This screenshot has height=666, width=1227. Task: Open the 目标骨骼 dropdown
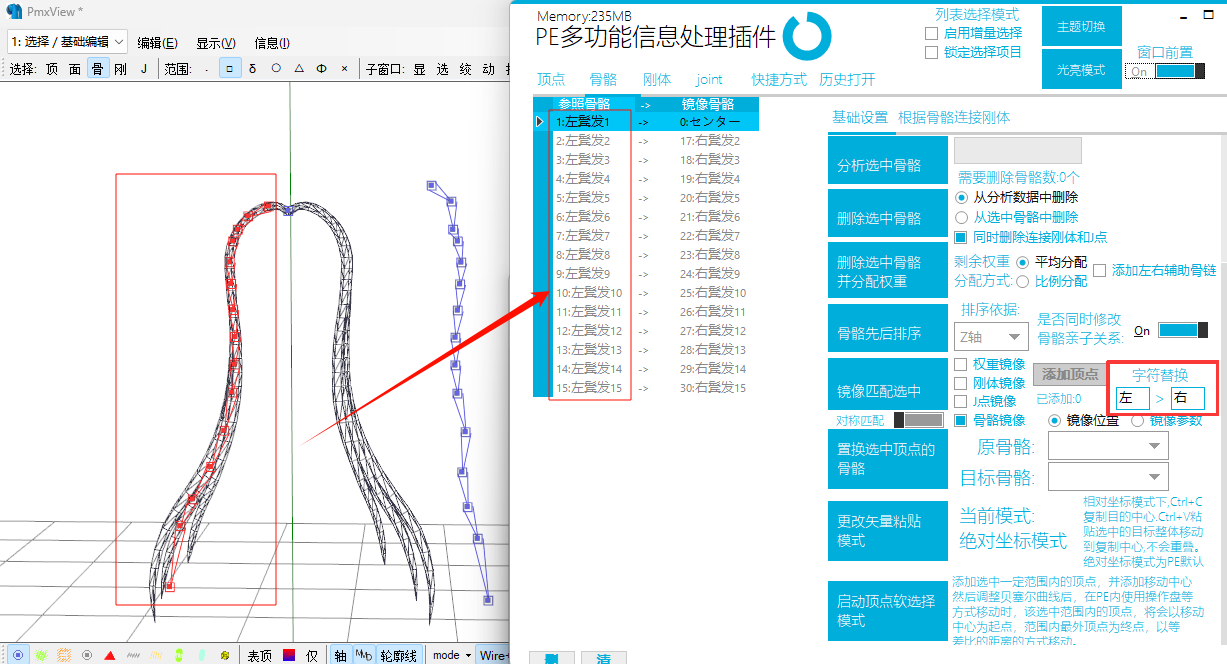(1107, 477)
